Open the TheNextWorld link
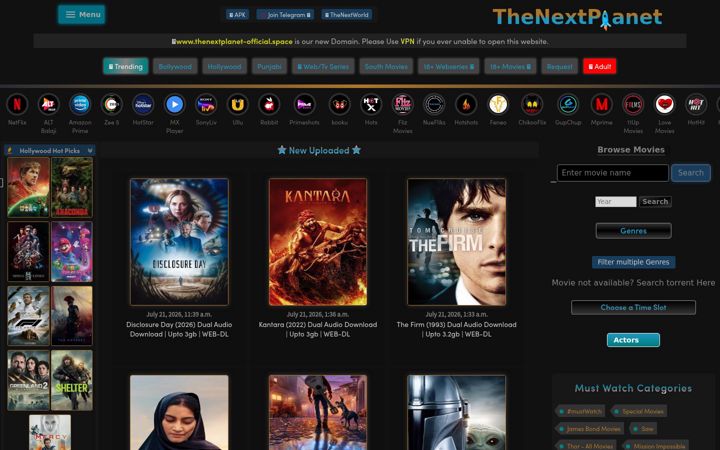Viewport: 720px width, 450px height. [347, 15]
